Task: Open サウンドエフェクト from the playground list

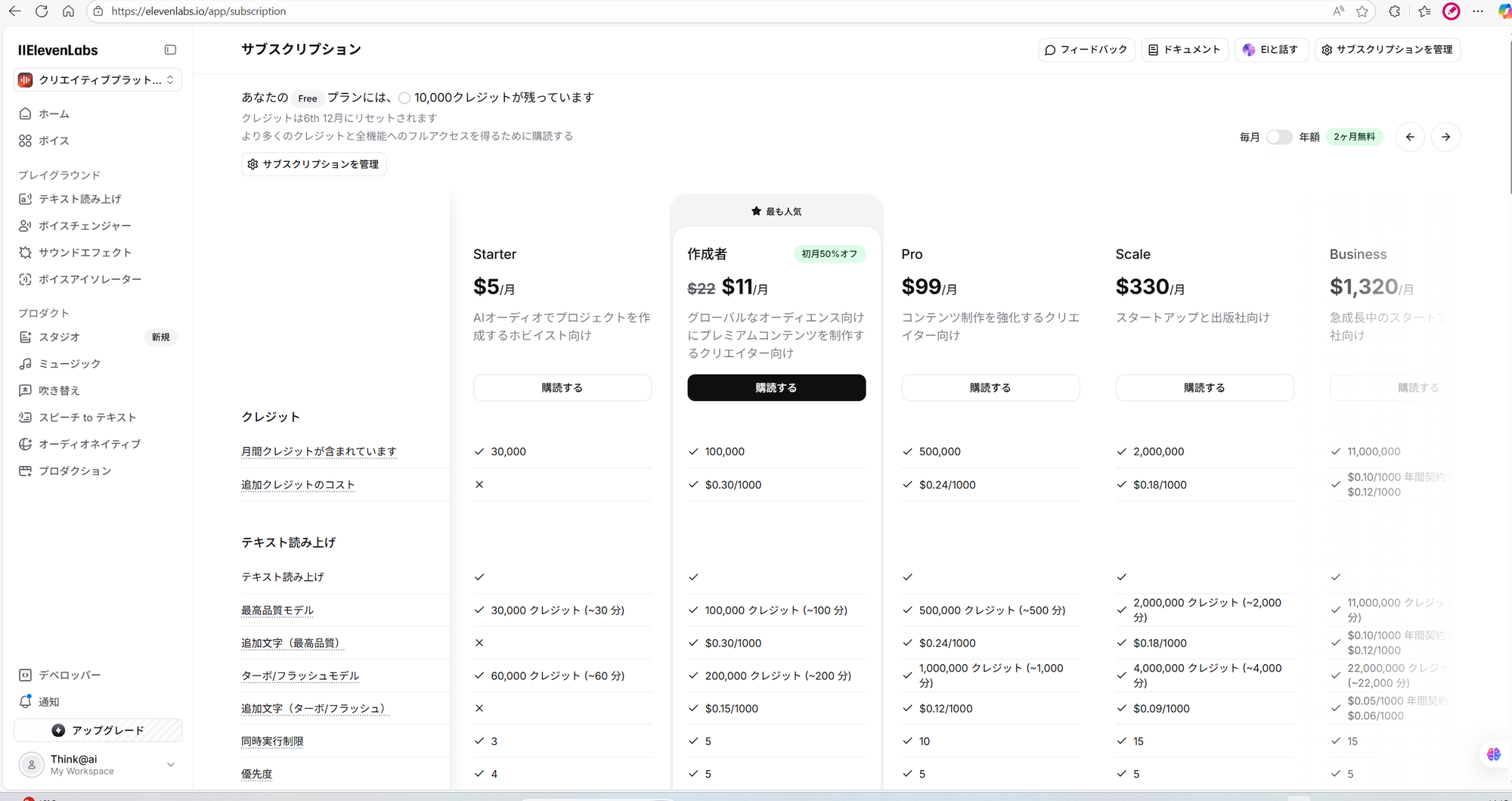Action: tap(85, 253)
